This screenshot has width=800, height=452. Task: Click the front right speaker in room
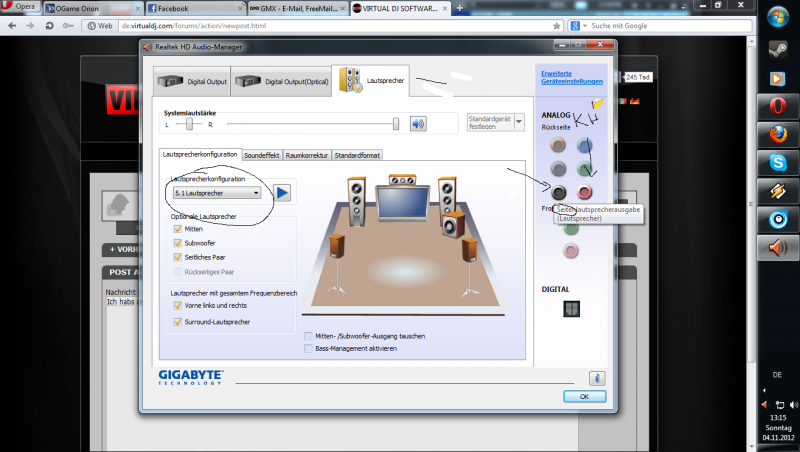pos(447,196)
